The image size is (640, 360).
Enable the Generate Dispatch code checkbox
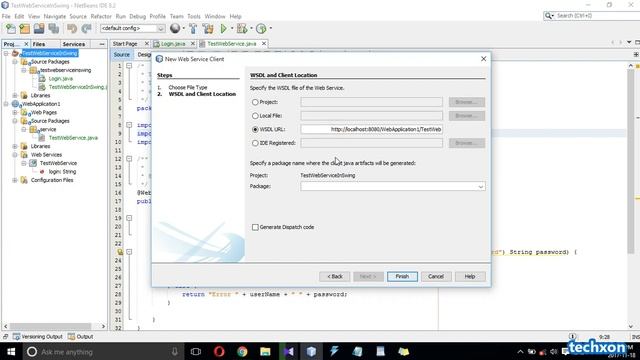[x=255, y=227]
